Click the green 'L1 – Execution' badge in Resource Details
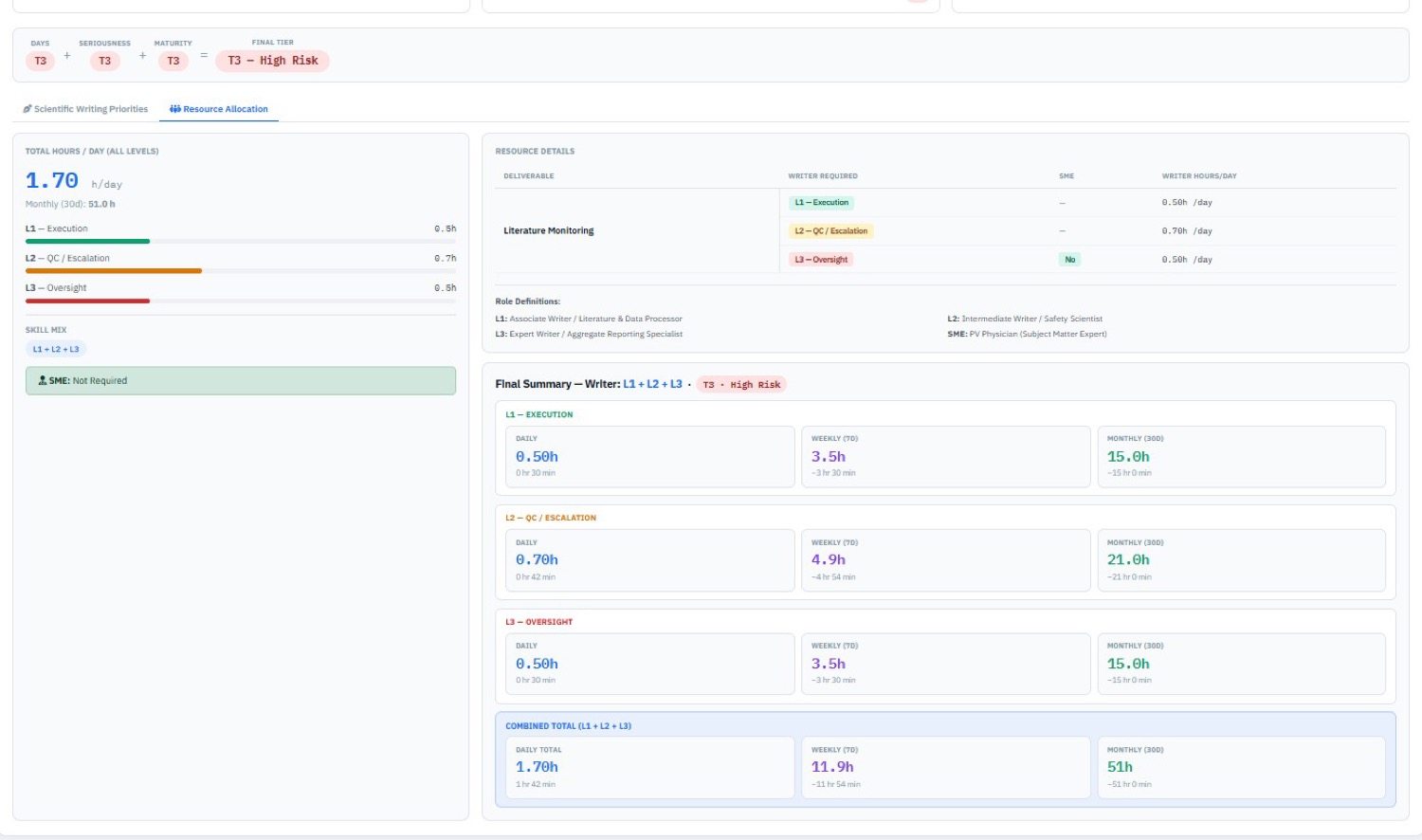Viewport: 1422px width, 840px height. (x=822, y=202)
